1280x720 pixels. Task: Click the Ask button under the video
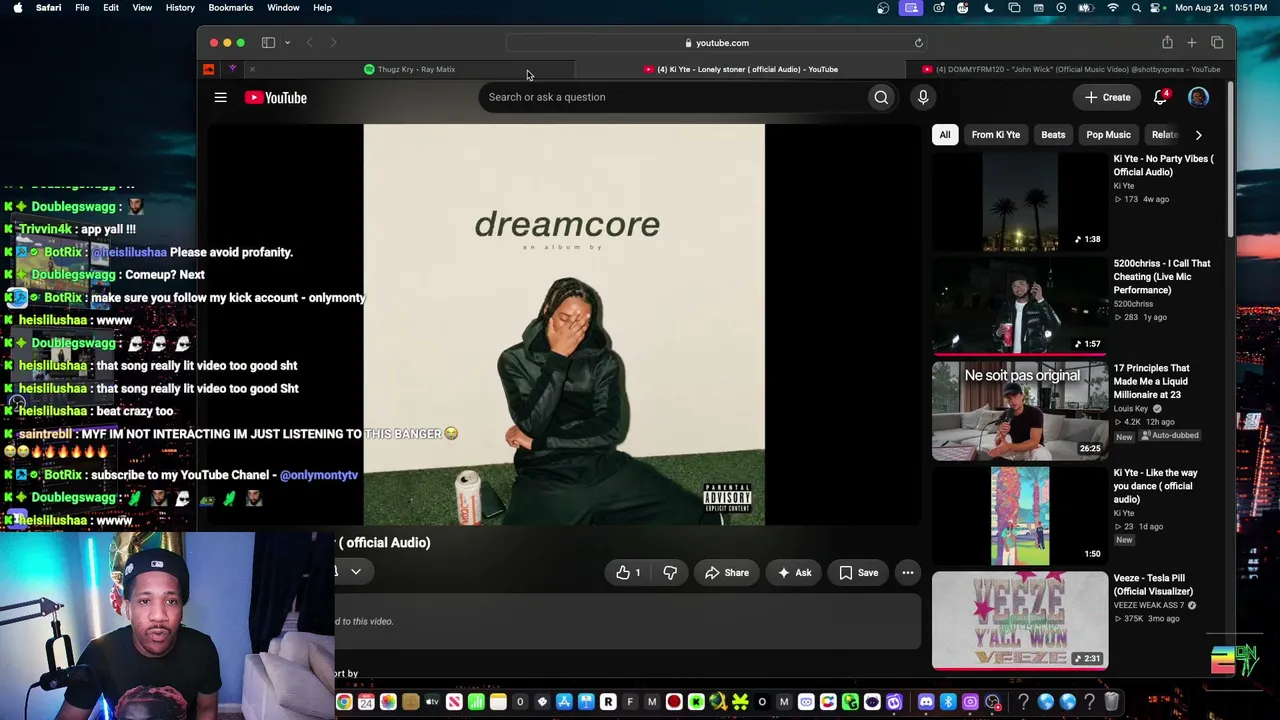[x=794, y=573]
